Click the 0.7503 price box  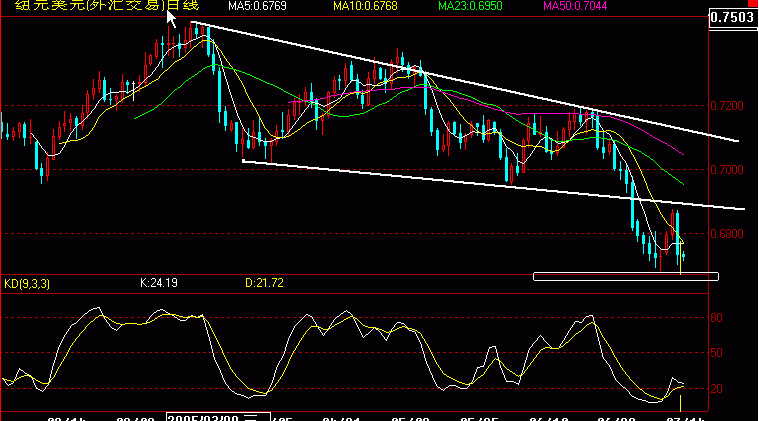pos(732,17)
